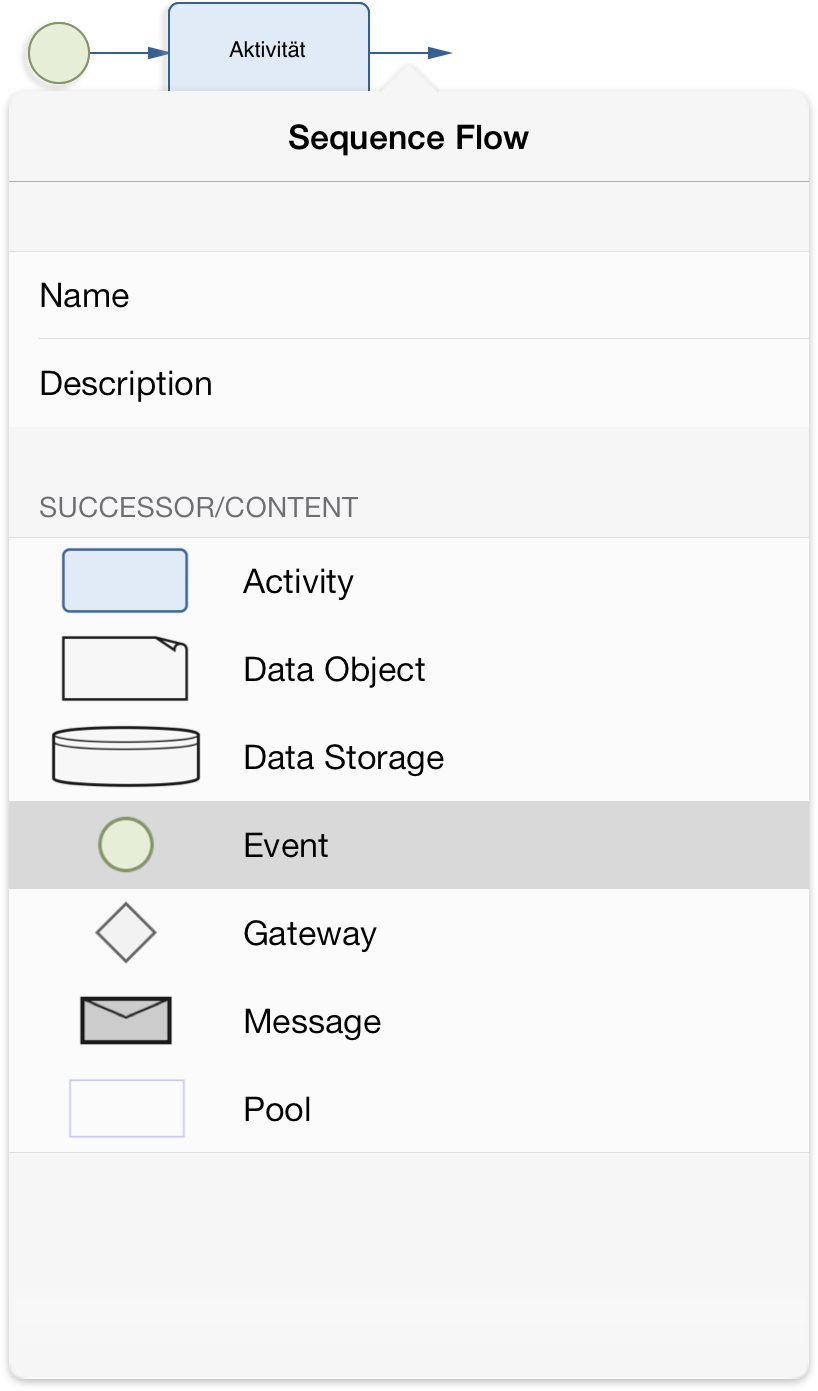Image resolution: width=818 pixels, height=1391 pixels.
Task: Select the Pool rectangle icon
Action: [127, 1108]
